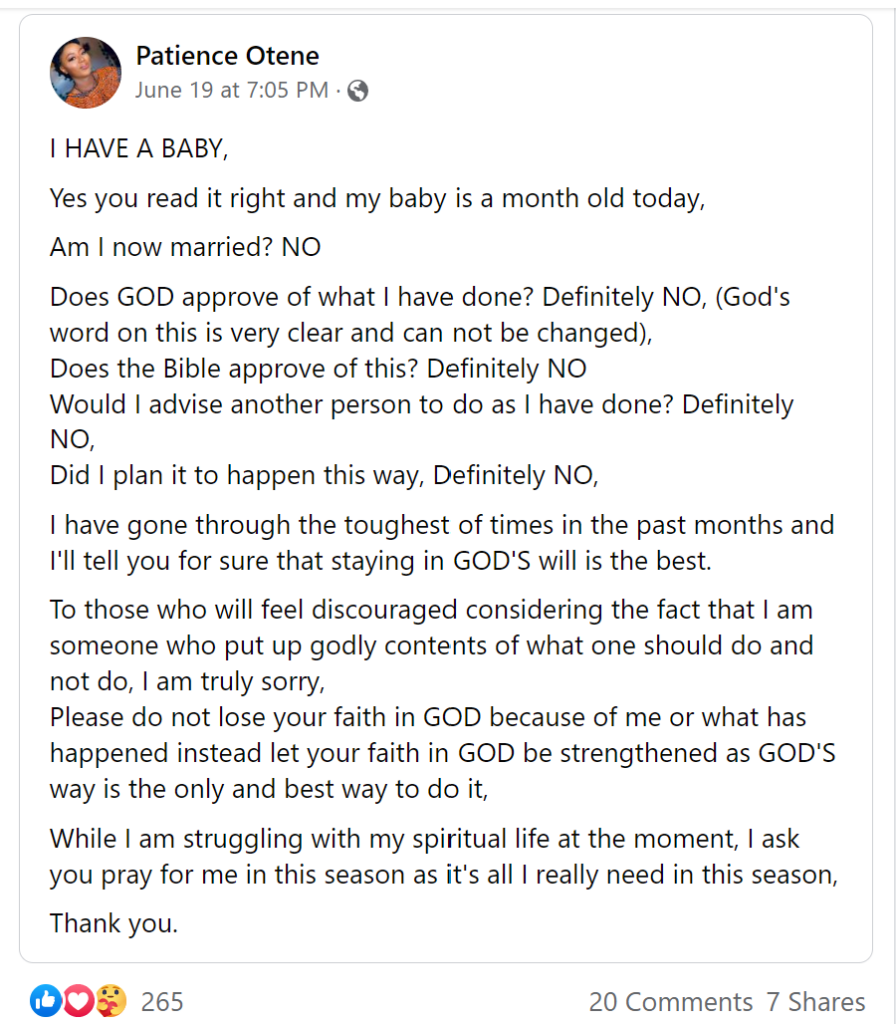Image resolution: width=896 pixels, height=1024 pixels.
Task: View who reacted via the 265 count
Action: (x=162, y=1001)
